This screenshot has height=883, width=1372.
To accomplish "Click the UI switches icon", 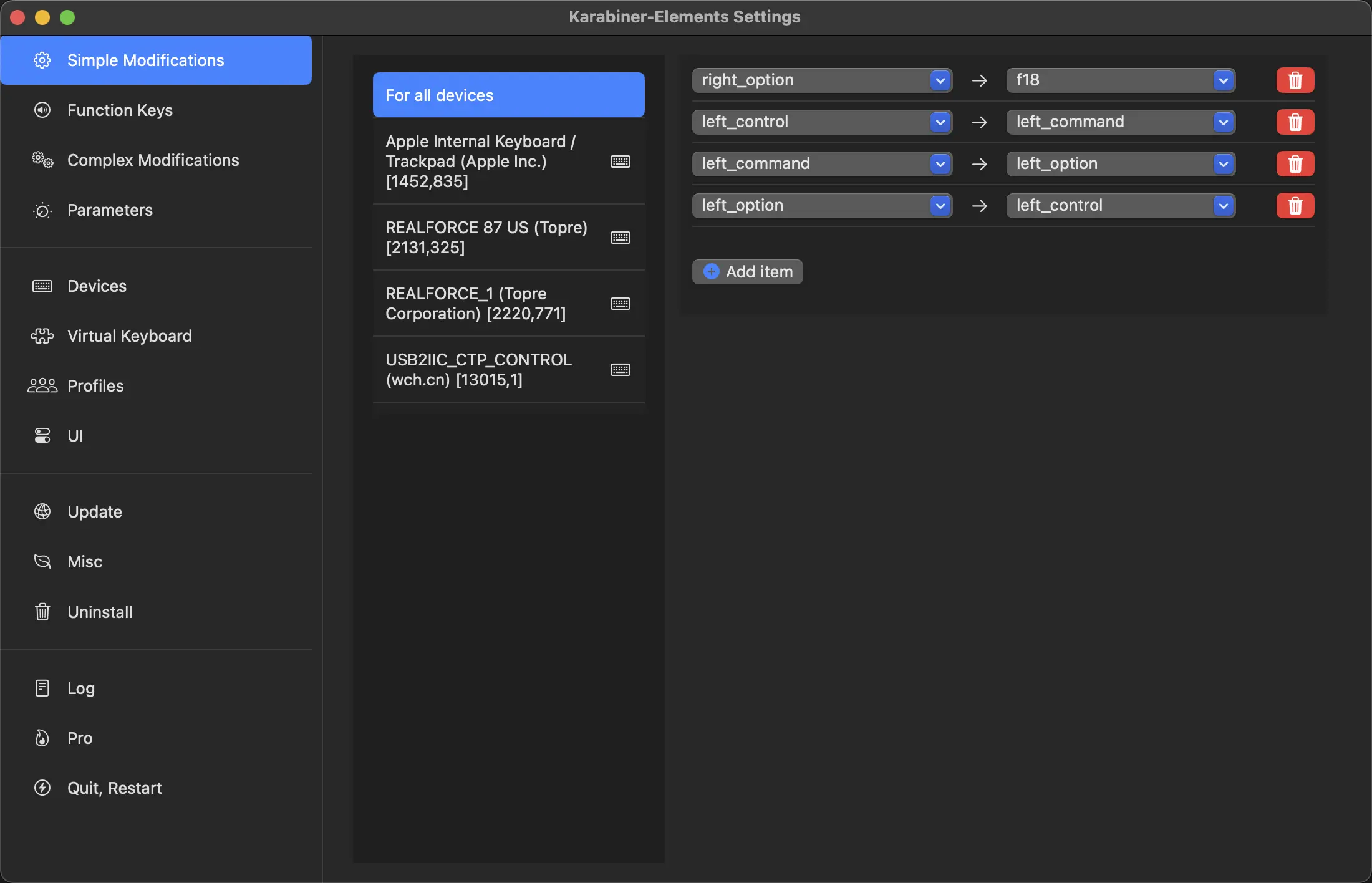I will [x=42, y=435].
